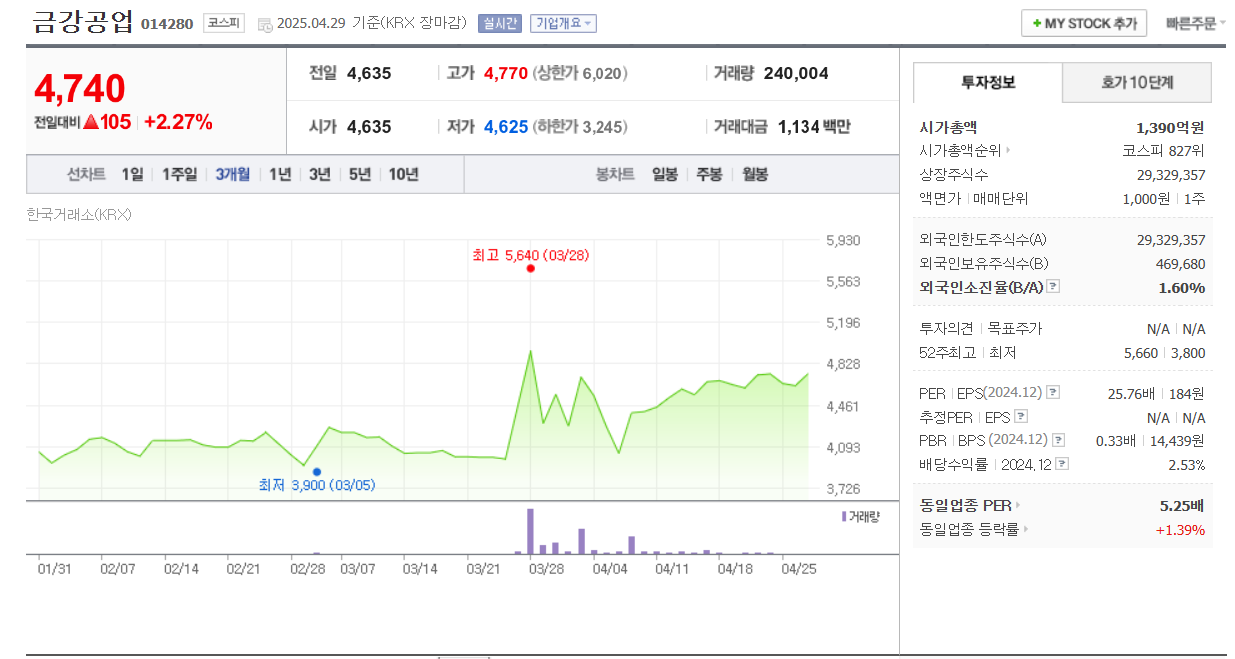
Task: Switch to the 호가10단계 tab
Action: 1137,82
